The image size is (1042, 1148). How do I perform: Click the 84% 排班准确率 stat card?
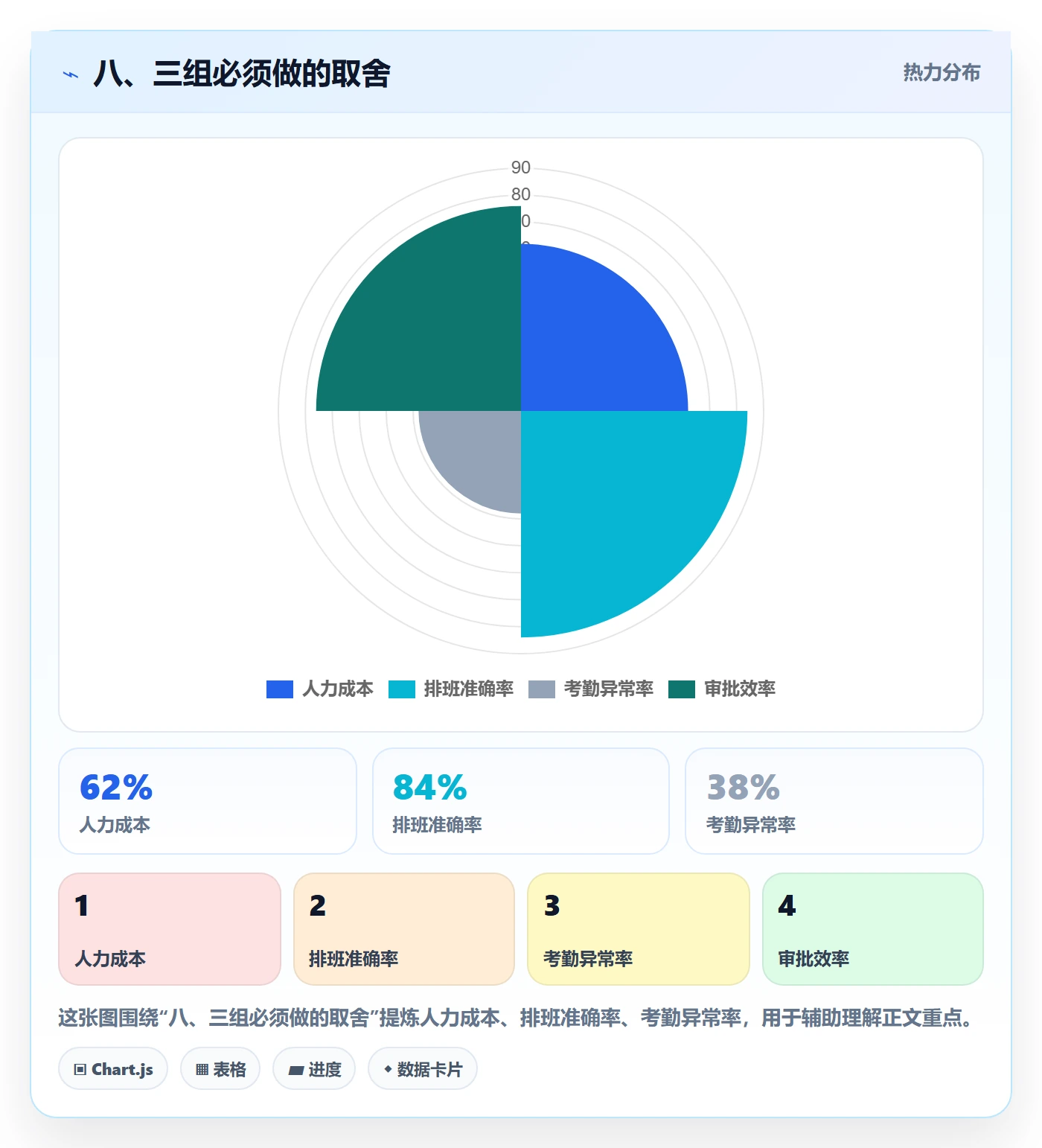521,801
